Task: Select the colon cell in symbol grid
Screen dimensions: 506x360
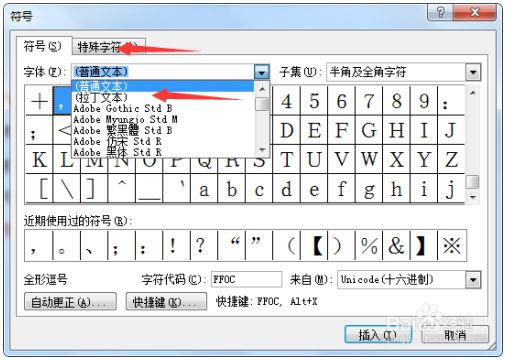Action: click(x=451, y=101)
